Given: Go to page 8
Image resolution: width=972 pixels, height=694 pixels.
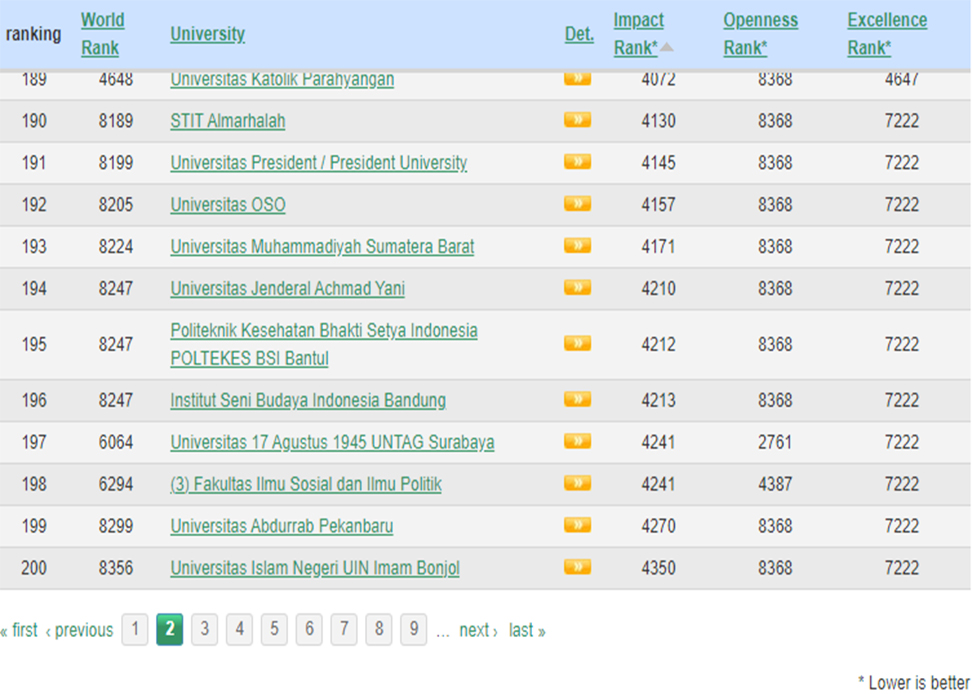Looking at the screenshot, I should 379,630.
